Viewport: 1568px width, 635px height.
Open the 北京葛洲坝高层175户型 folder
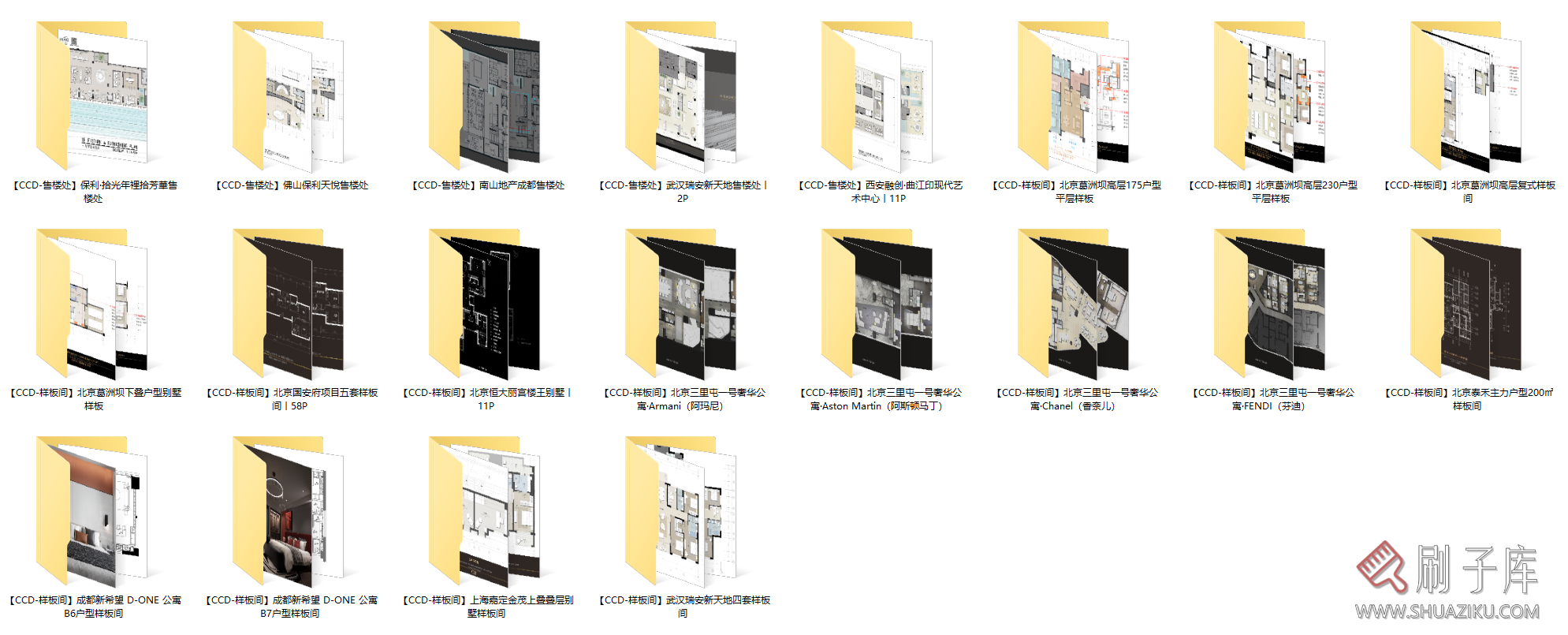pos(1074,96)
